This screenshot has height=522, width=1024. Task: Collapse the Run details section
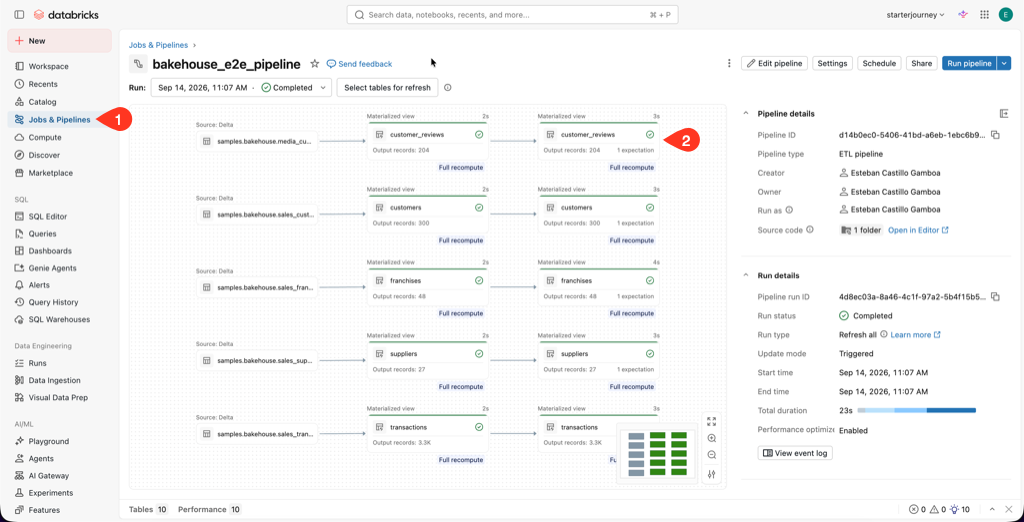(746, 276)
